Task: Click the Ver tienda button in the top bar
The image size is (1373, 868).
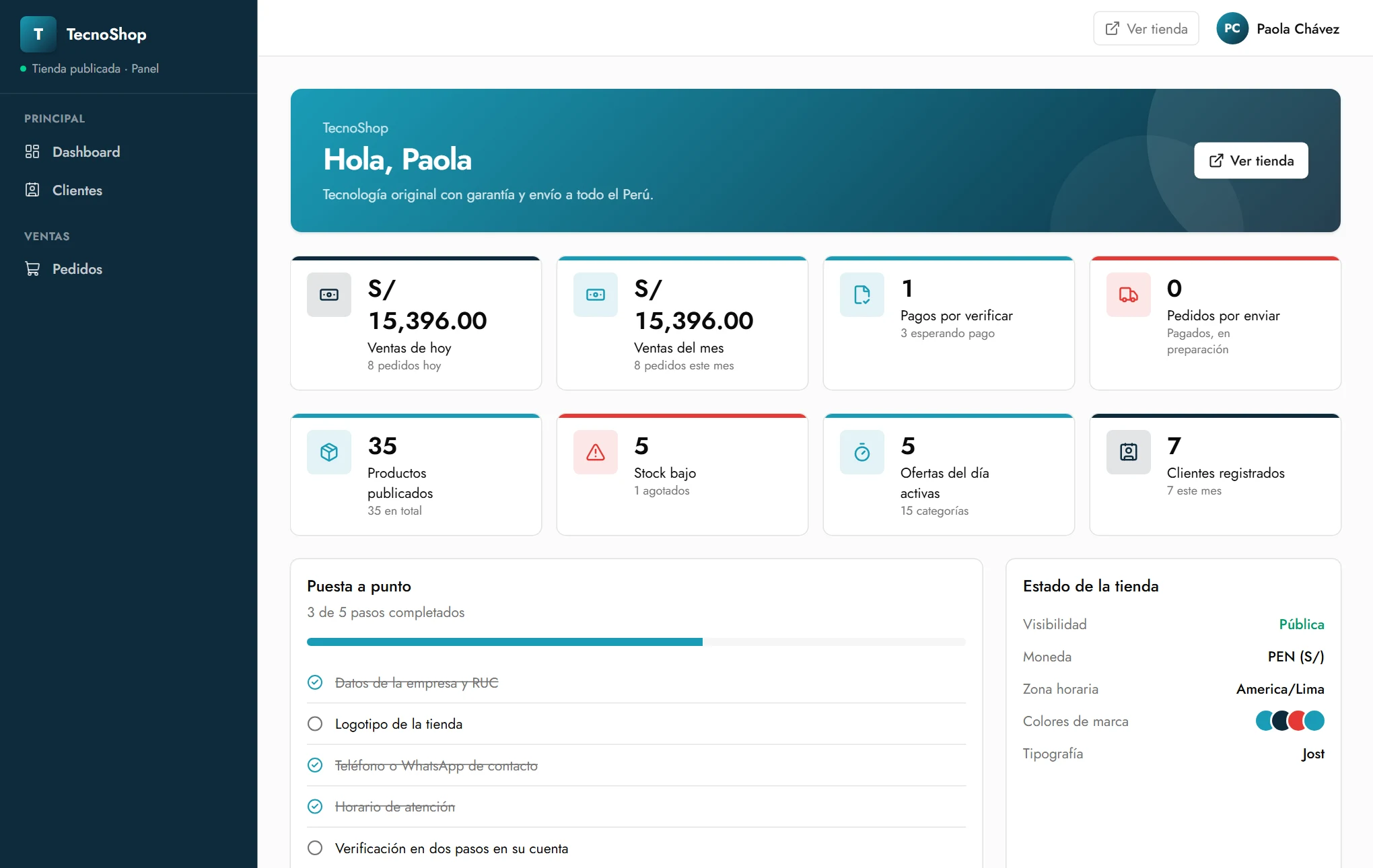Action: (1146, 28)
